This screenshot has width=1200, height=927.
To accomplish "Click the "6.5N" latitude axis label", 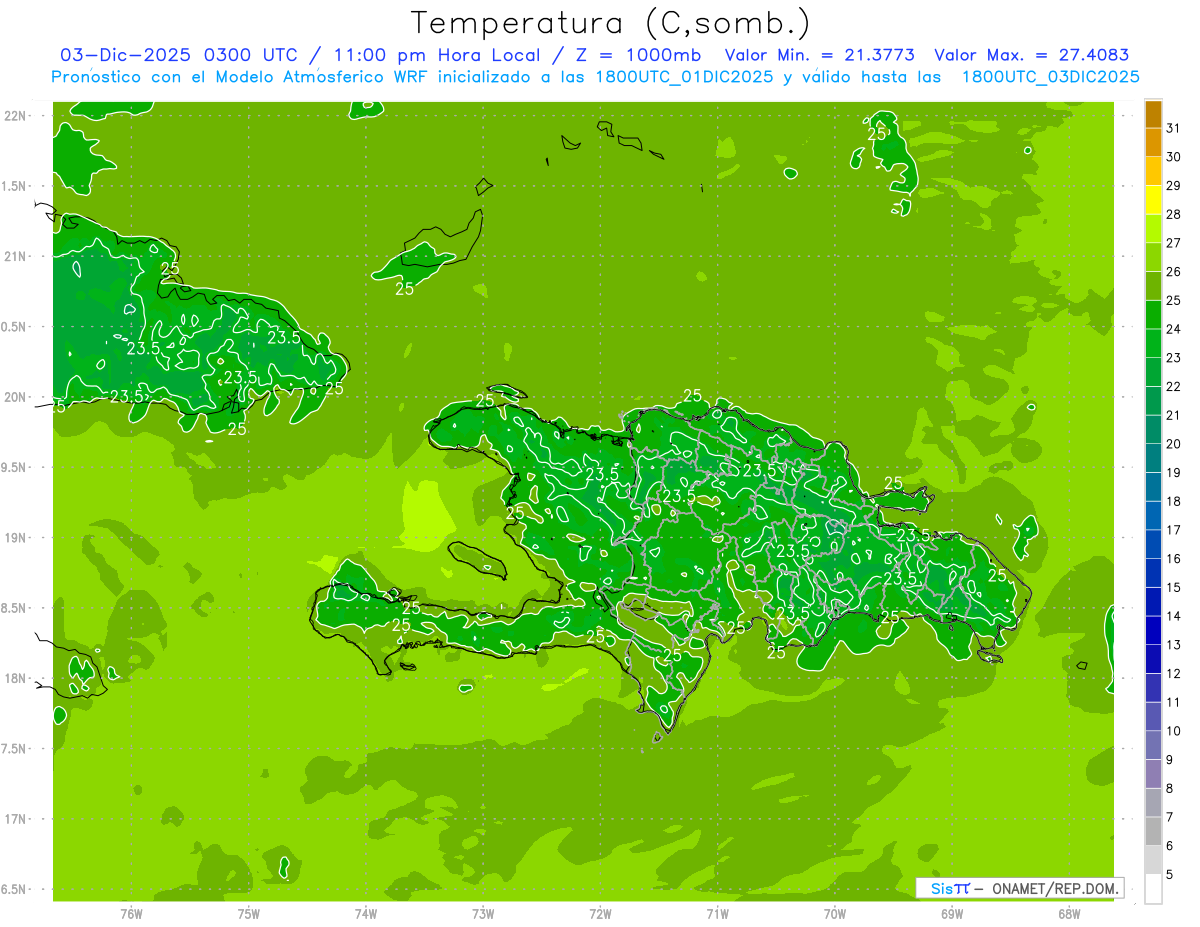I will [15, 890].
